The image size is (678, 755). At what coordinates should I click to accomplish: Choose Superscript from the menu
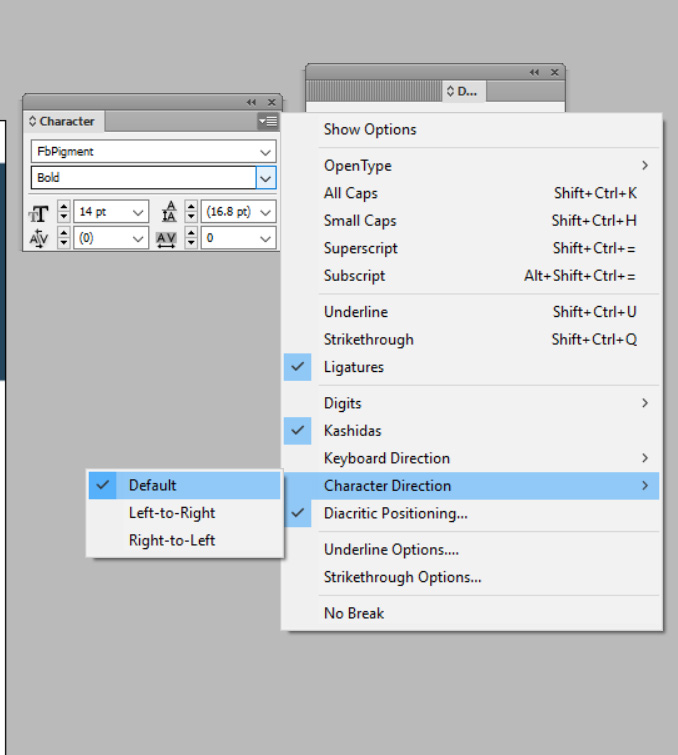tap(471, 248)
